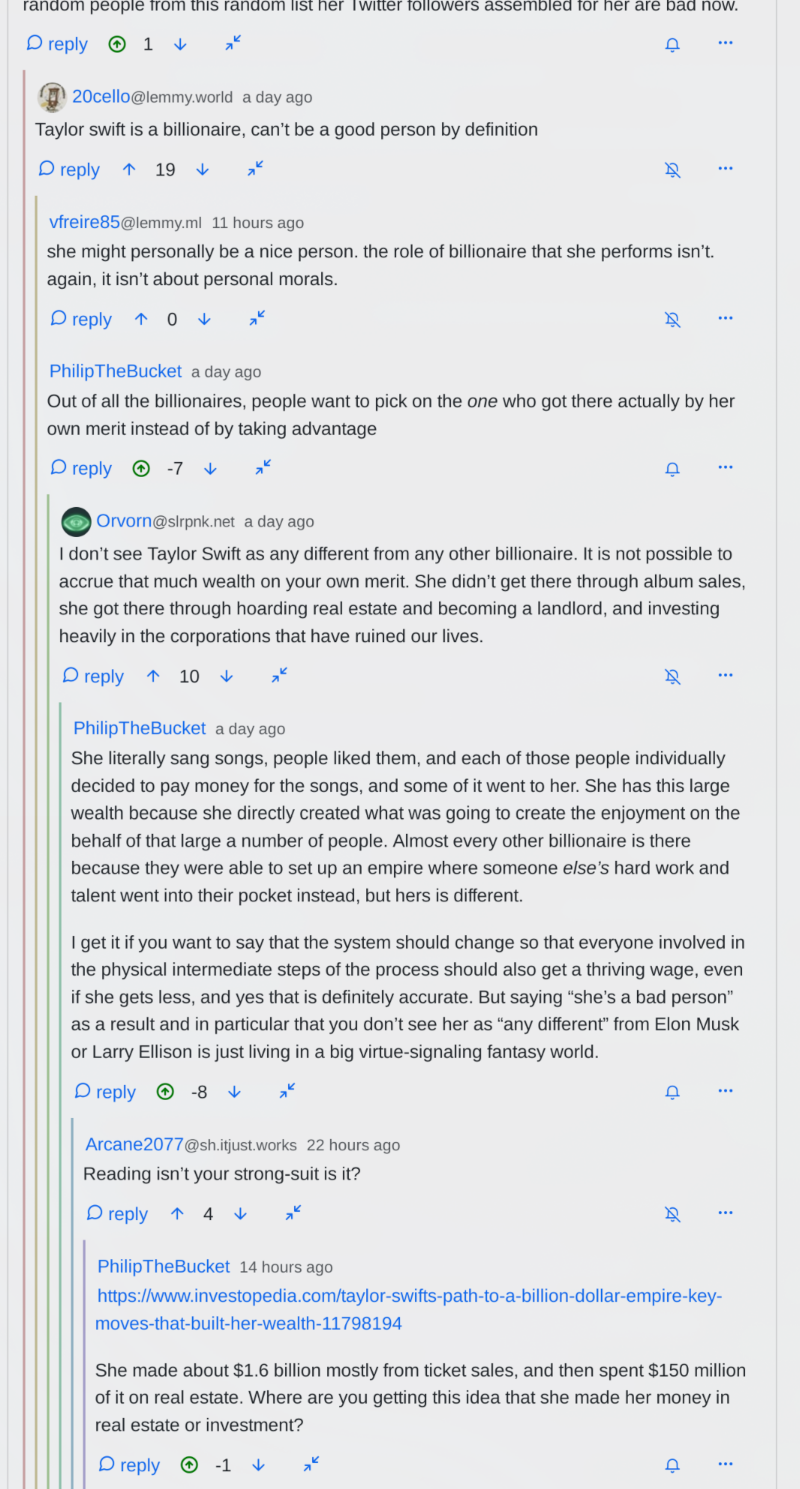Open the ellipsis menu on Orvorn's comment
The height and width of the screenshot is (1489, 800).
coord(725,675)
